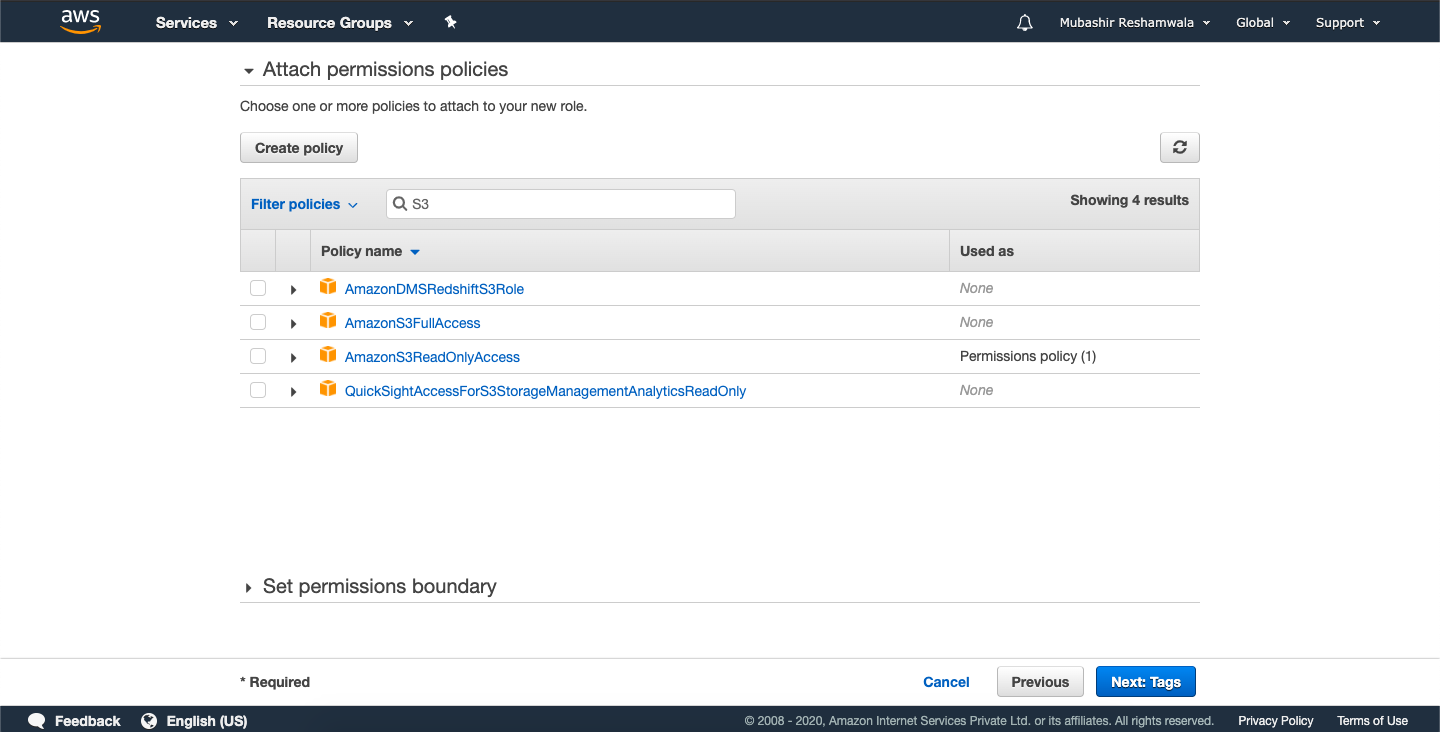Expand the AmazonS3FullAccess row details
The height and width of the screenshot is (732, 1440).
tap(293, 324)
